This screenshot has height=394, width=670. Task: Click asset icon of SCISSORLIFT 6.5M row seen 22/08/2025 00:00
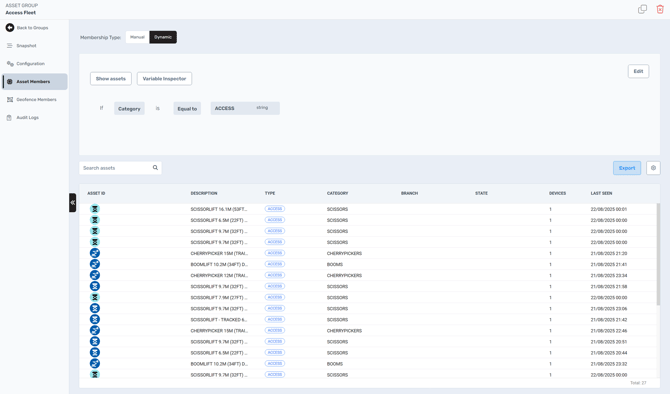click(x=95, y=220)
